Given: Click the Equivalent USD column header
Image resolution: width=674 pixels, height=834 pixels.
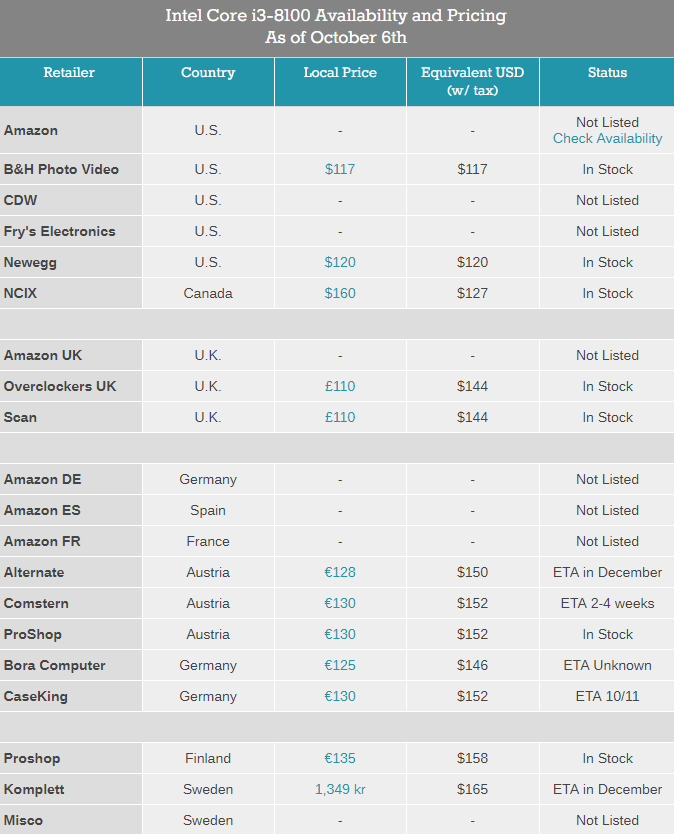Looking at the screenshot, I should pyautogui.click(x=472, y=81).
